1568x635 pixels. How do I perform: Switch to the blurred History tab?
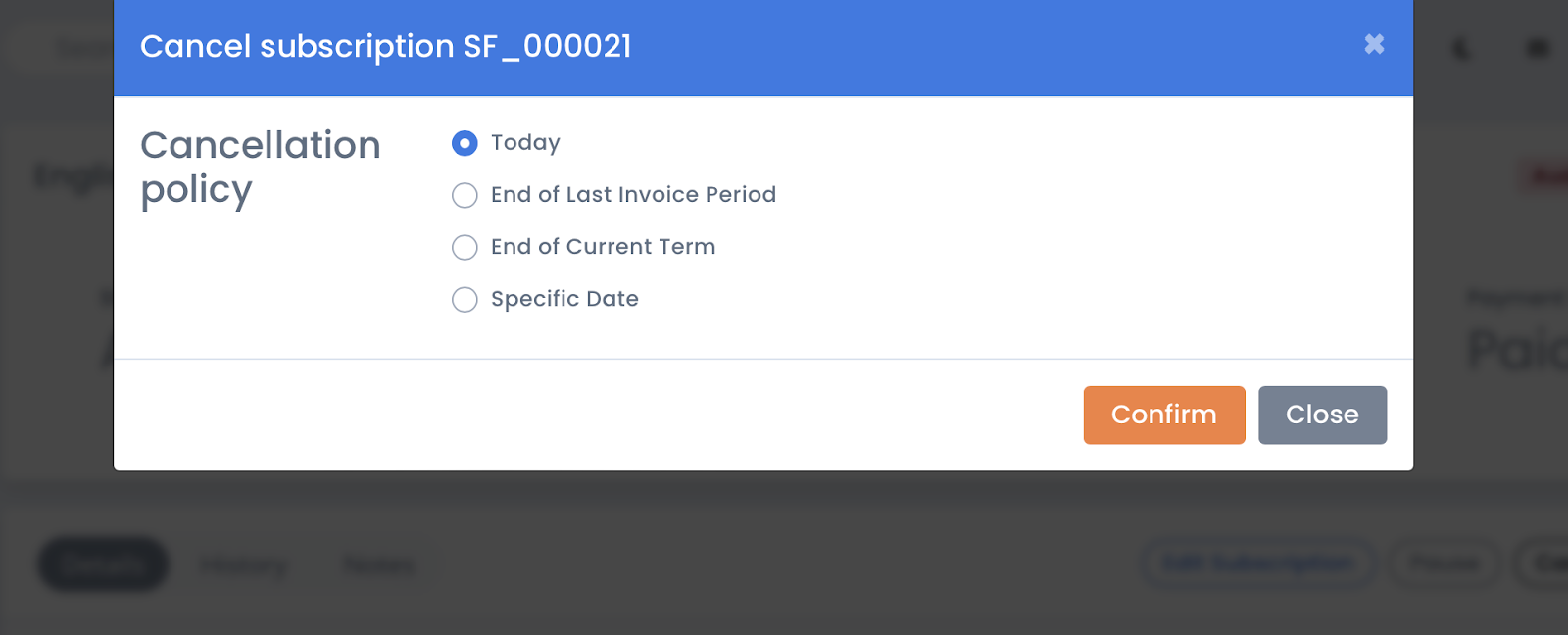[244, 564]
